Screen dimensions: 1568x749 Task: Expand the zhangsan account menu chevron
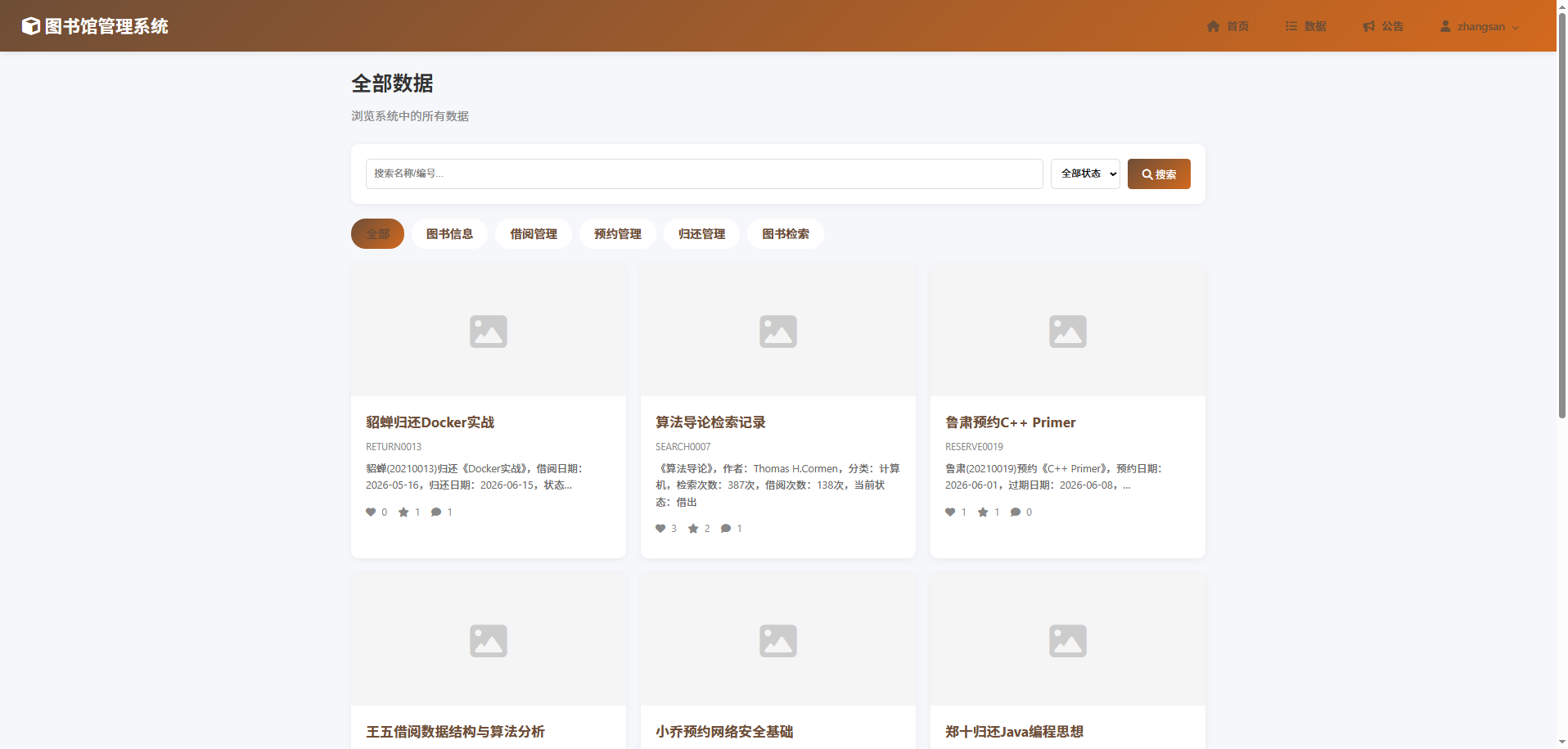pyautogui.click(x=1516, y=27)
